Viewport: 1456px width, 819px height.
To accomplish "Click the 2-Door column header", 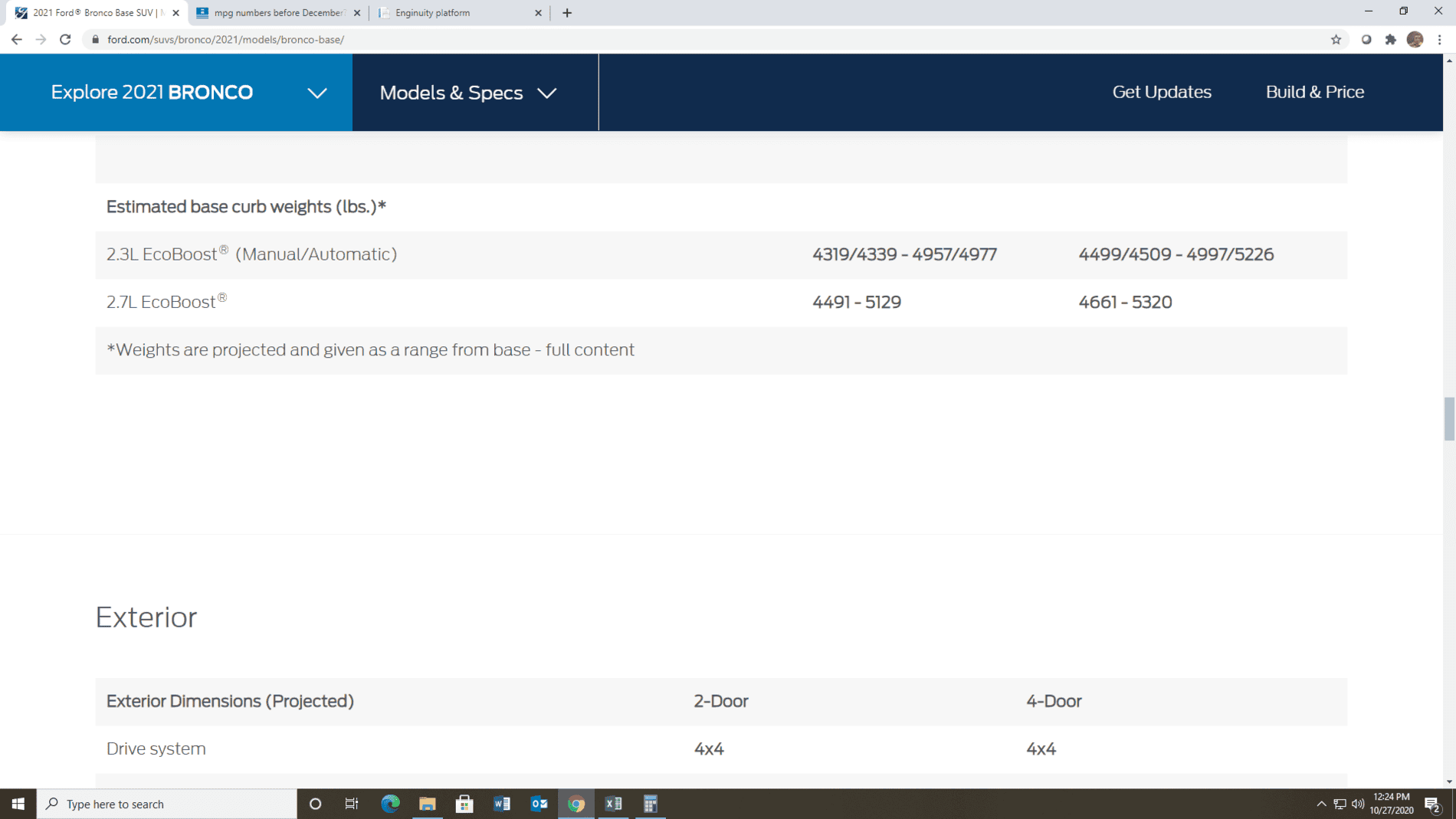I will point(721,701).
